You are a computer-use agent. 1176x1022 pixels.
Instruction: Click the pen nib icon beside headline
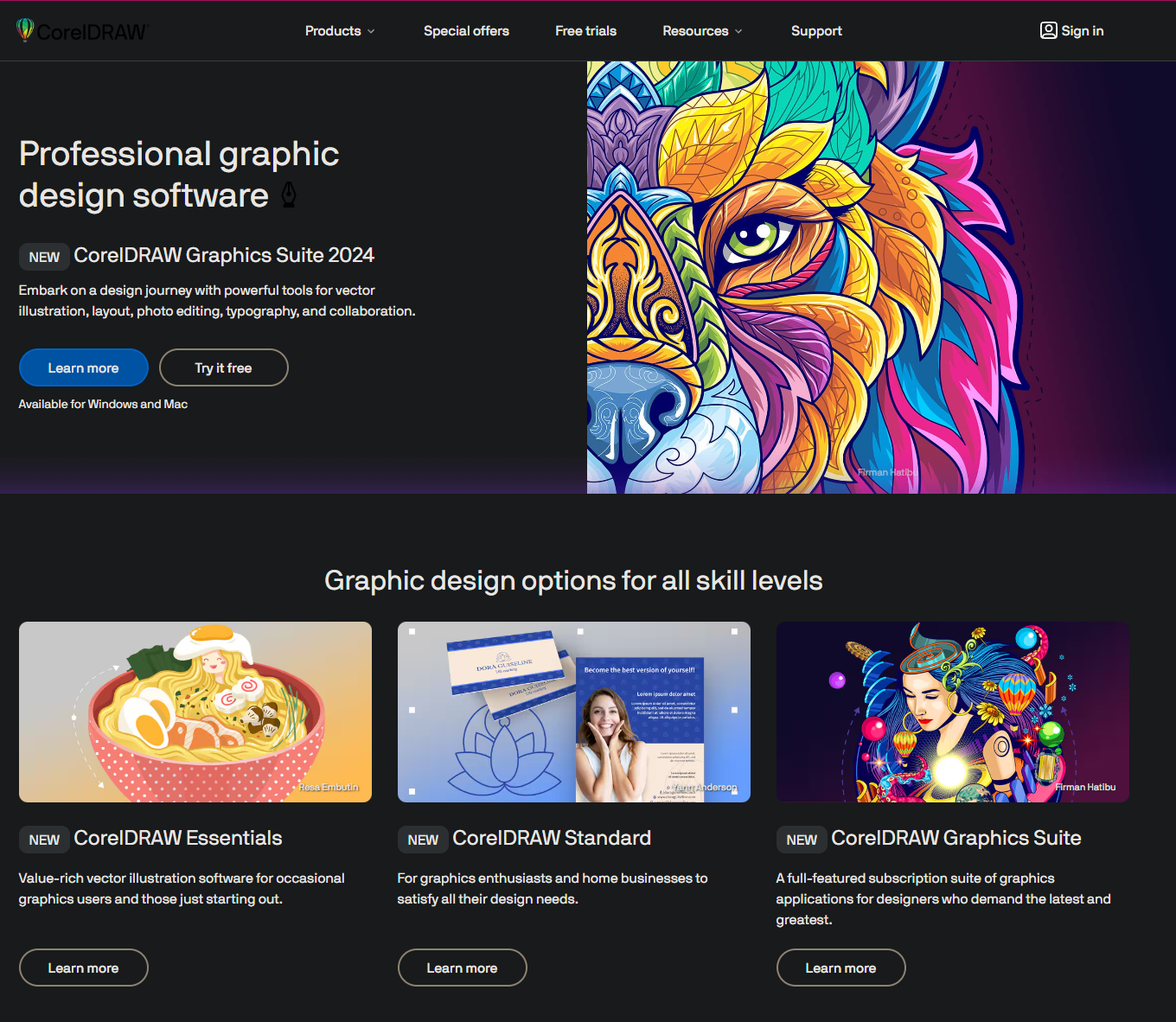[289, 195]
